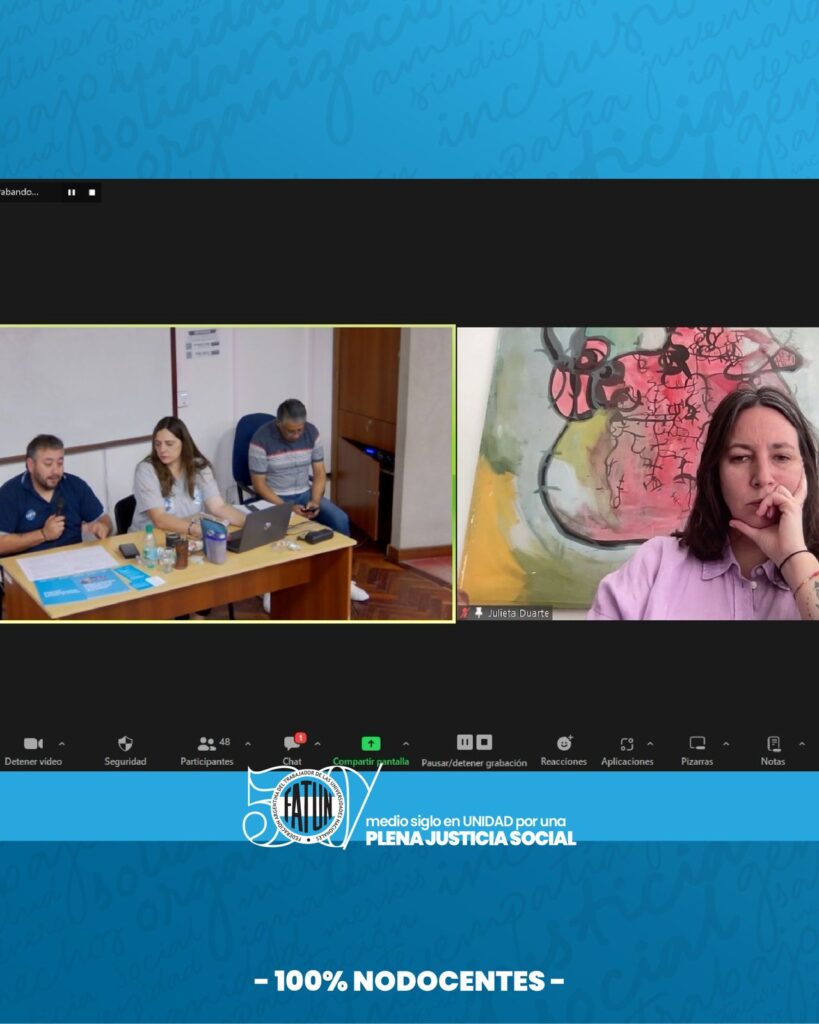Expand the arrow beside Participantes
This screenshot has width=819, height=1024.
pyautogui.click(x=248, y=744)
